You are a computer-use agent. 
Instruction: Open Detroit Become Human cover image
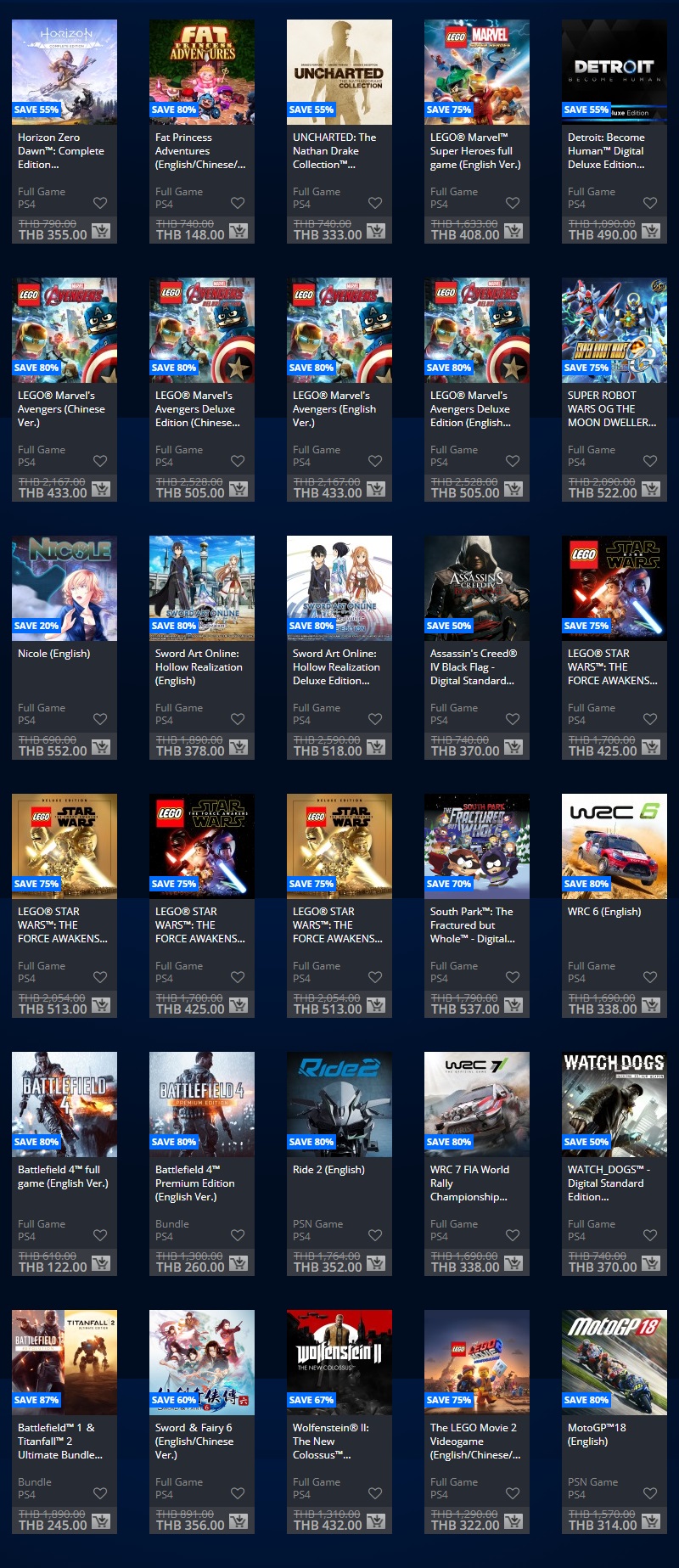(614, 72)
